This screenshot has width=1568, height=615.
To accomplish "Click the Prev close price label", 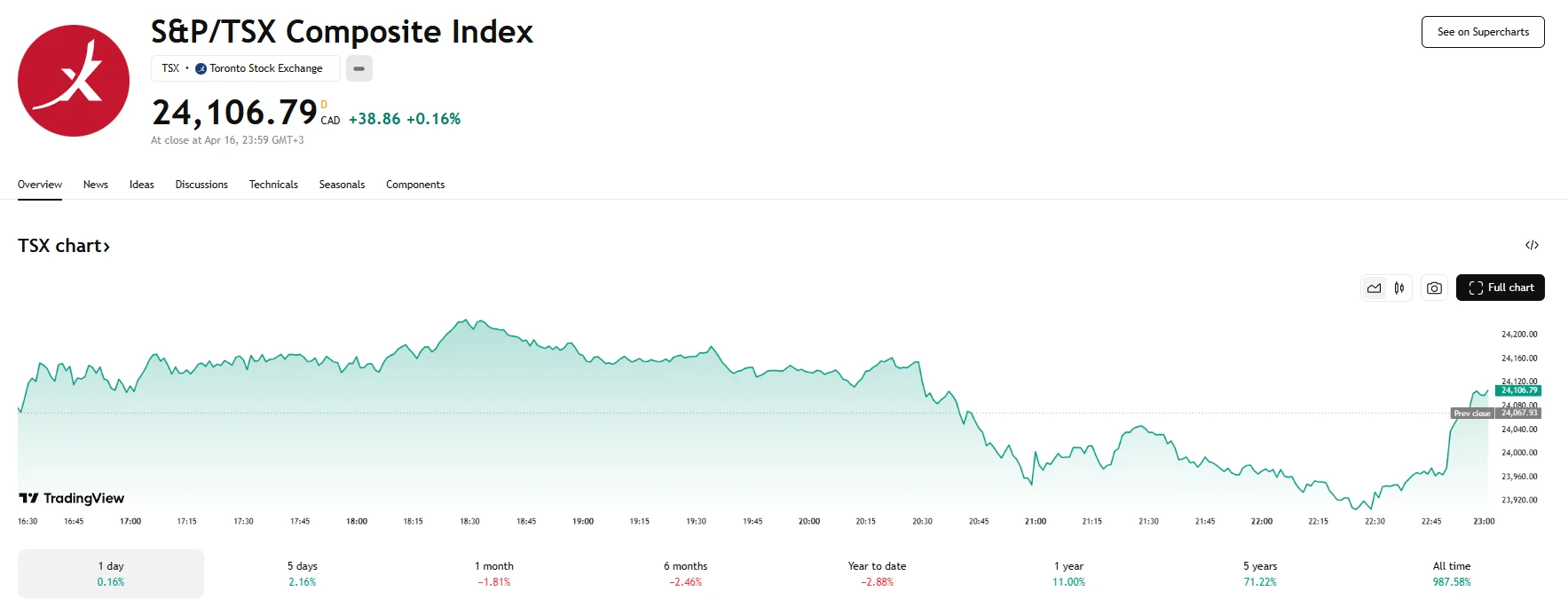I will tap(1472, 414).
